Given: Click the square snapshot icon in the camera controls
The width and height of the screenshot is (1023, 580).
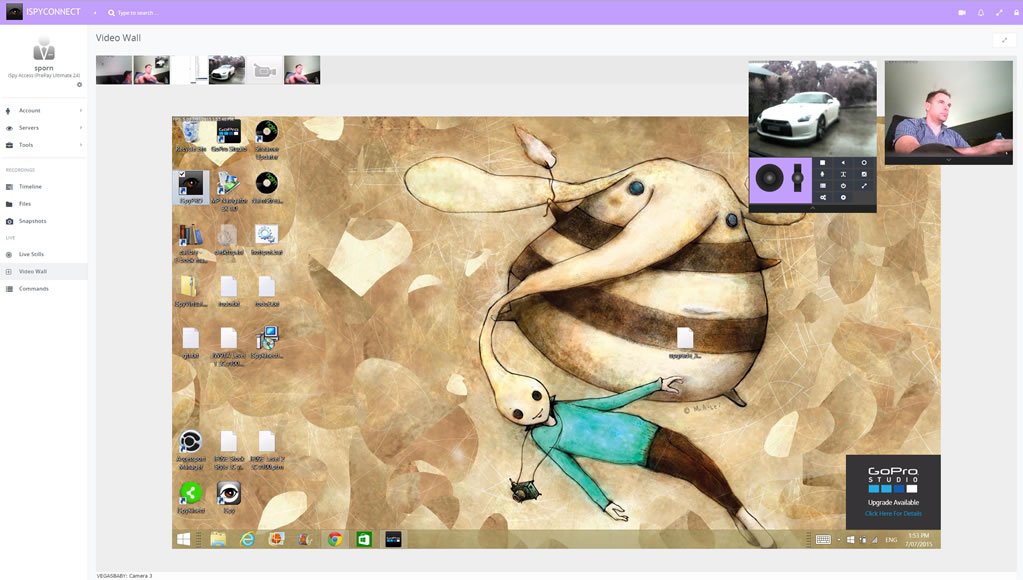Looking at the screenshot, I should 864,174.
